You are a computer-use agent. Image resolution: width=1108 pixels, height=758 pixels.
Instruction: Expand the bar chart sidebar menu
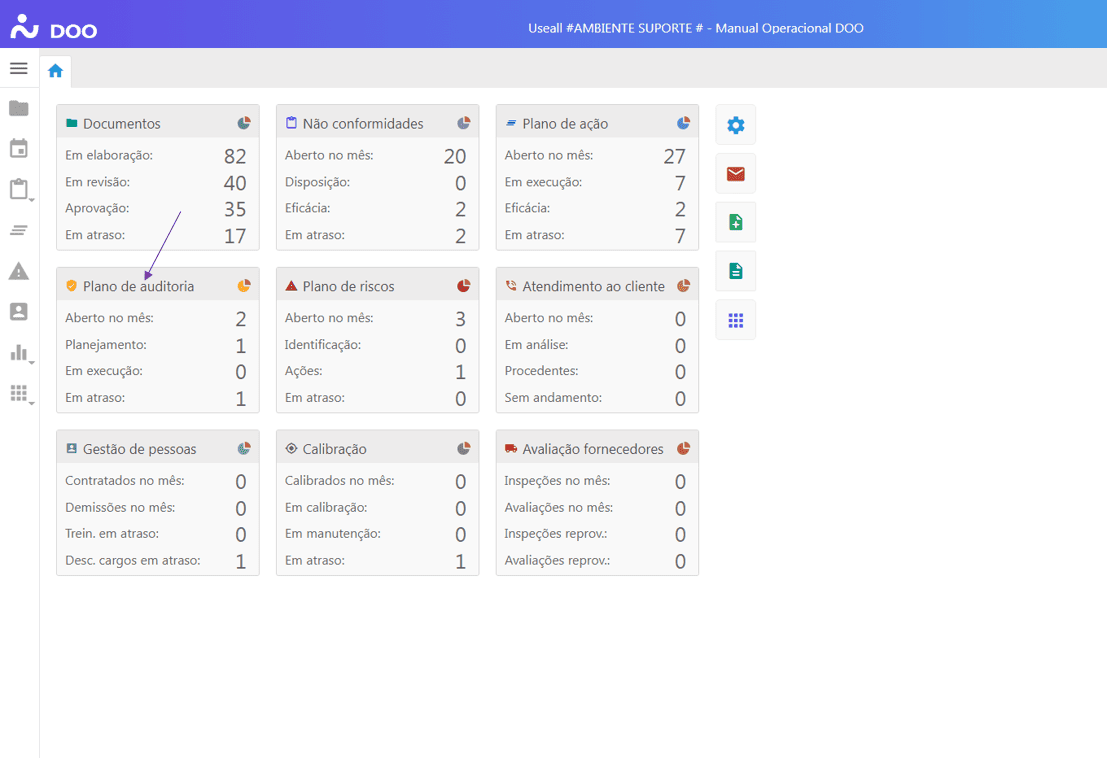click(x=20, y=353)
